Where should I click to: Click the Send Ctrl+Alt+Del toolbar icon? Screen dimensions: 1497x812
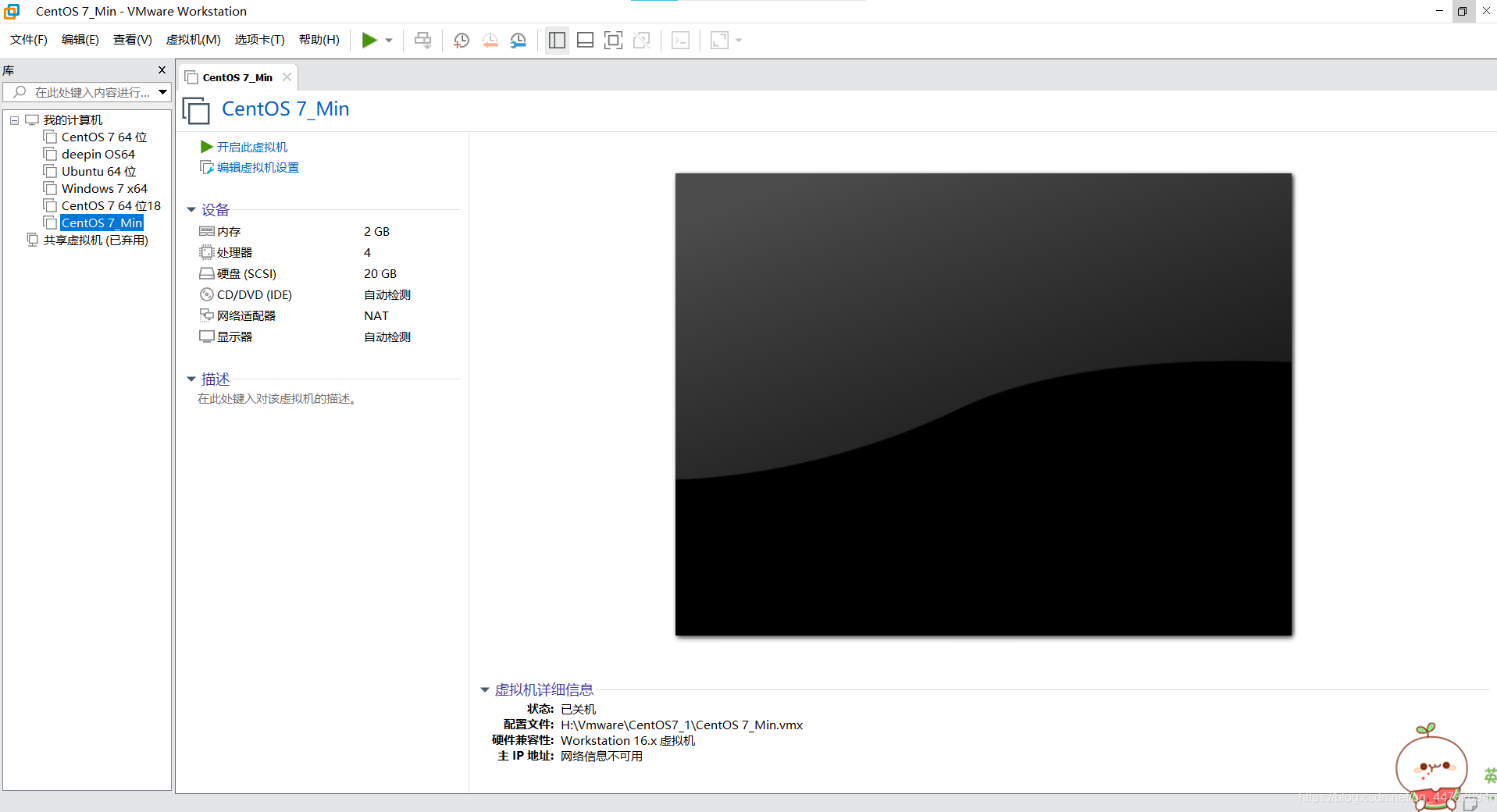422,40
